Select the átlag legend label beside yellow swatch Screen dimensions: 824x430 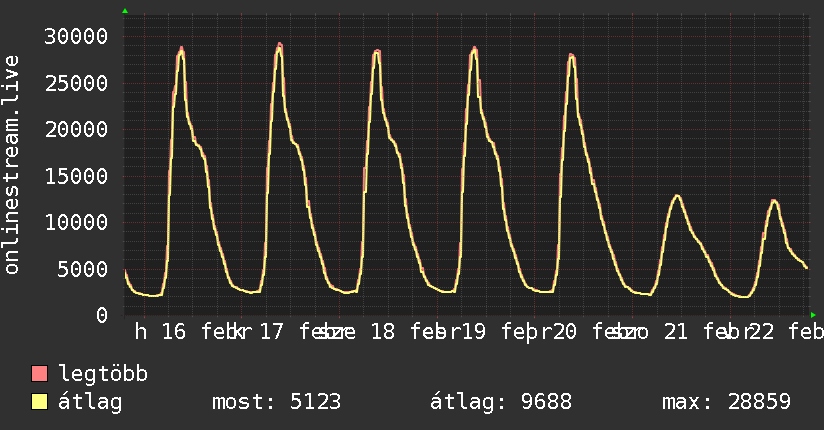coord(90,403)
